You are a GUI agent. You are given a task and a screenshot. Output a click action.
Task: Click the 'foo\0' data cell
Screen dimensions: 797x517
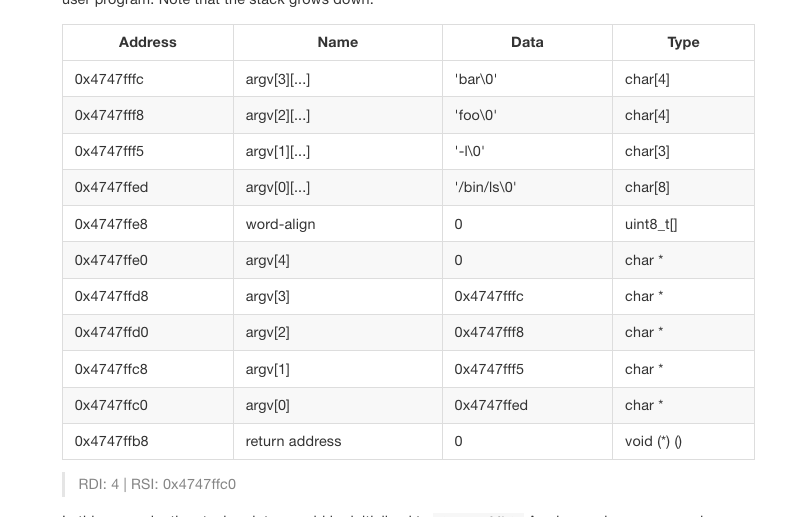475,115
